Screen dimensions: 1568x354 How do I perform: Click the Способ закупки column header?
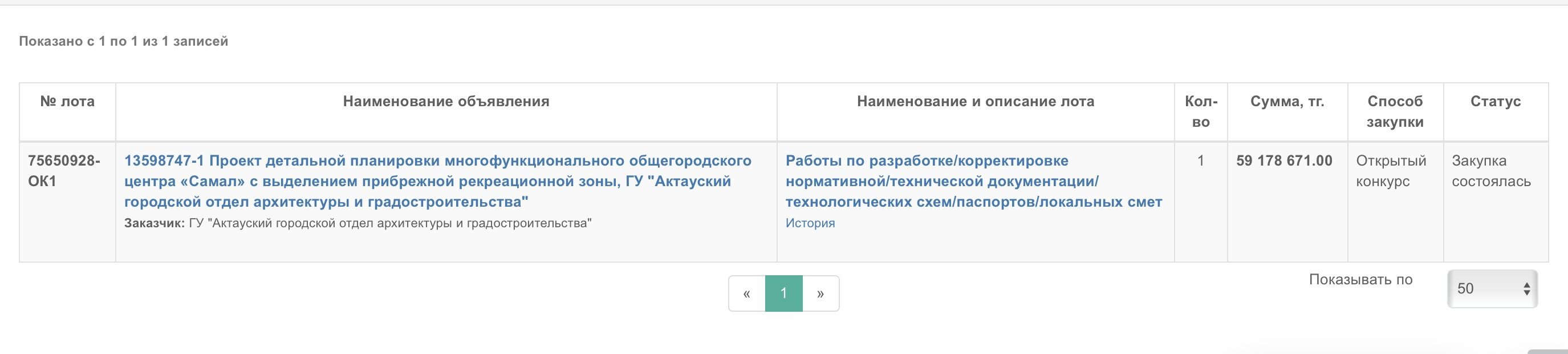click(1395, 111)
